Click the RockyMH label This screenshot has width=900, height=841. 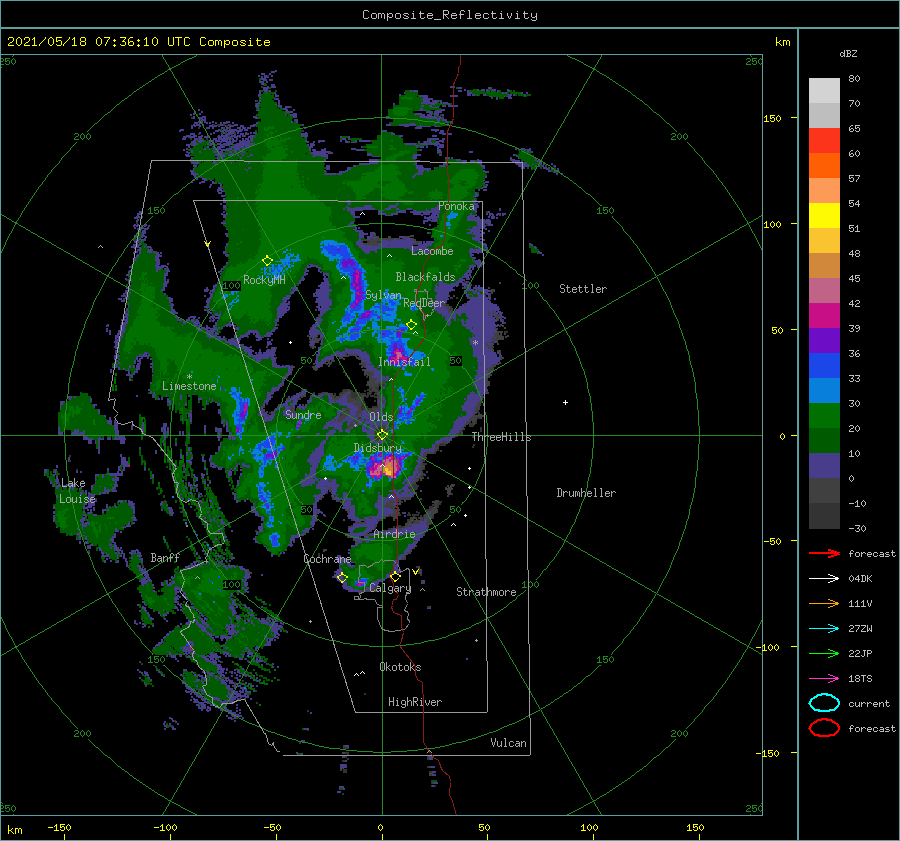264,280
